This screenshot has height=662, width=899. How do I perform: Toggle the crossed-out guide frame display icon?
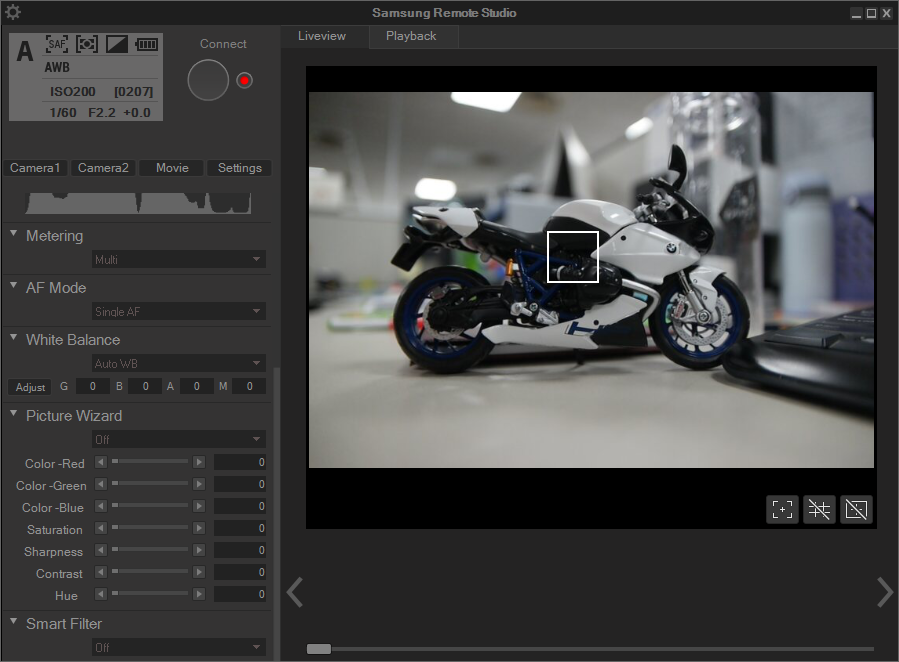(856, 509)
